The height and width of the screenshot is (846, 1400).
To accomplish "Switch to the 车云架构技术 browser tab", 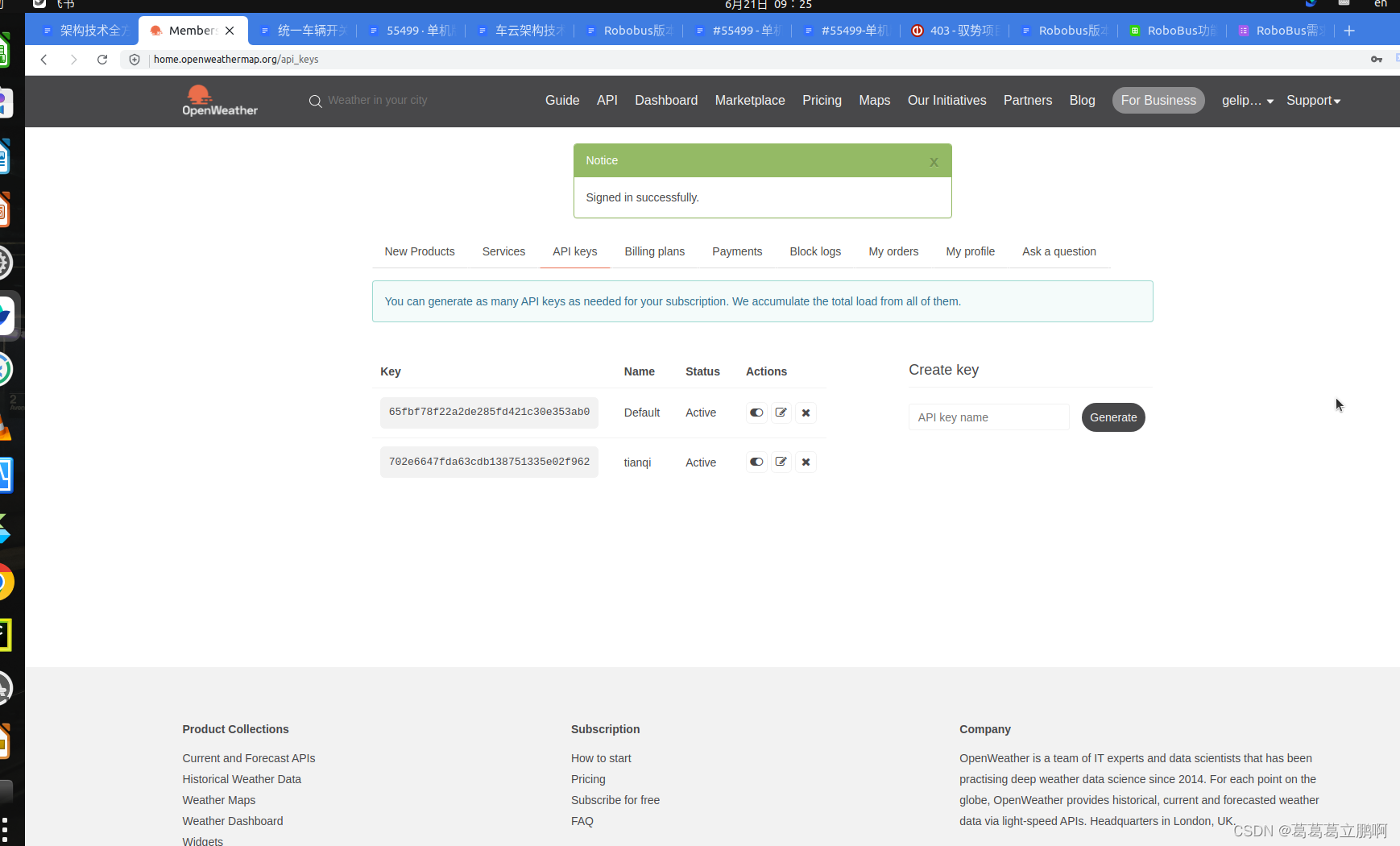I will click(x=520, y=31).
